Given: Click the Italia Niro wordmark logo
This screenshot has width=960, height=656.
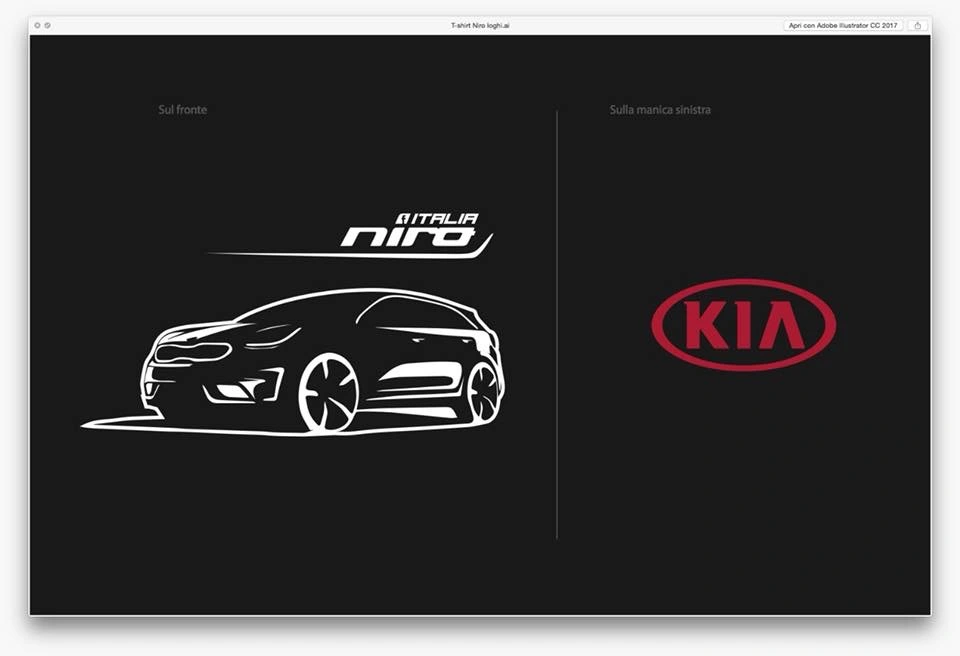Looking at the screenshot, I should (351, 235).
